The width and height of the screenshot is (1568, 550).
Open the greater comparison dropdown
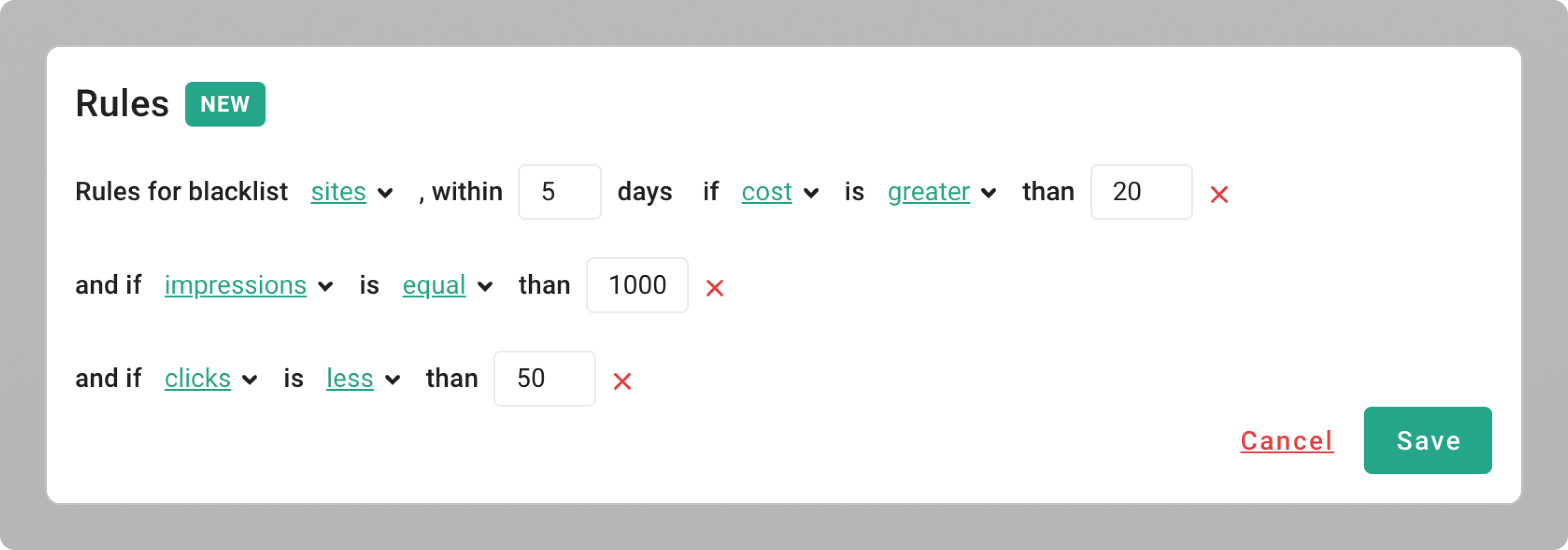click(x=928, y=192)
